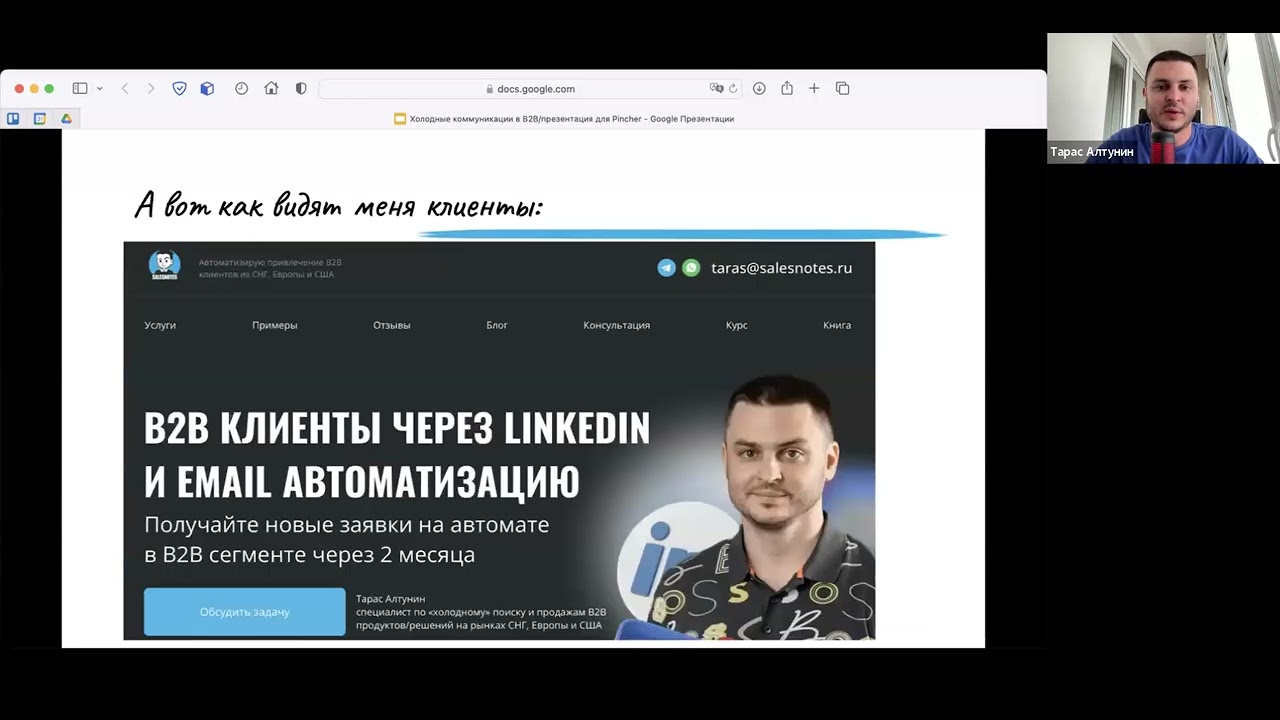Click the taras@salesnotes.ru email link
The width and height of the screenshot is (1280, 720).
click(x=781, y=268)
